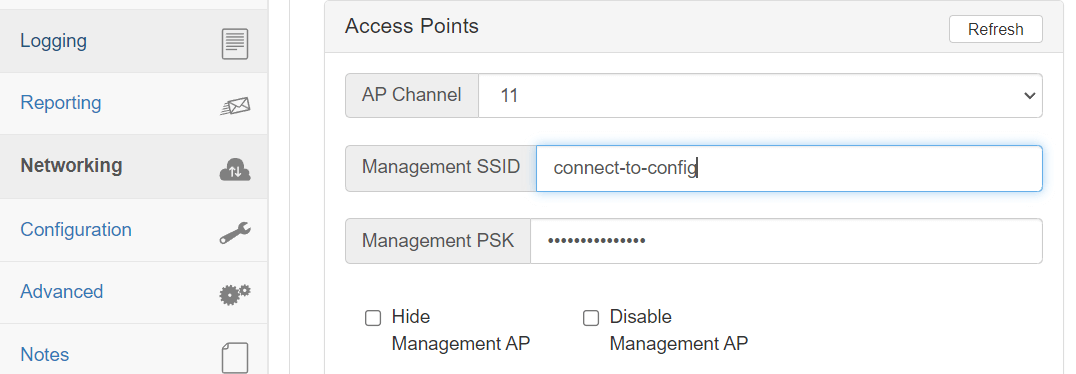Focus the Management SSID text field
Viewport: 1076px width, 374px height.
click(789, 168)
